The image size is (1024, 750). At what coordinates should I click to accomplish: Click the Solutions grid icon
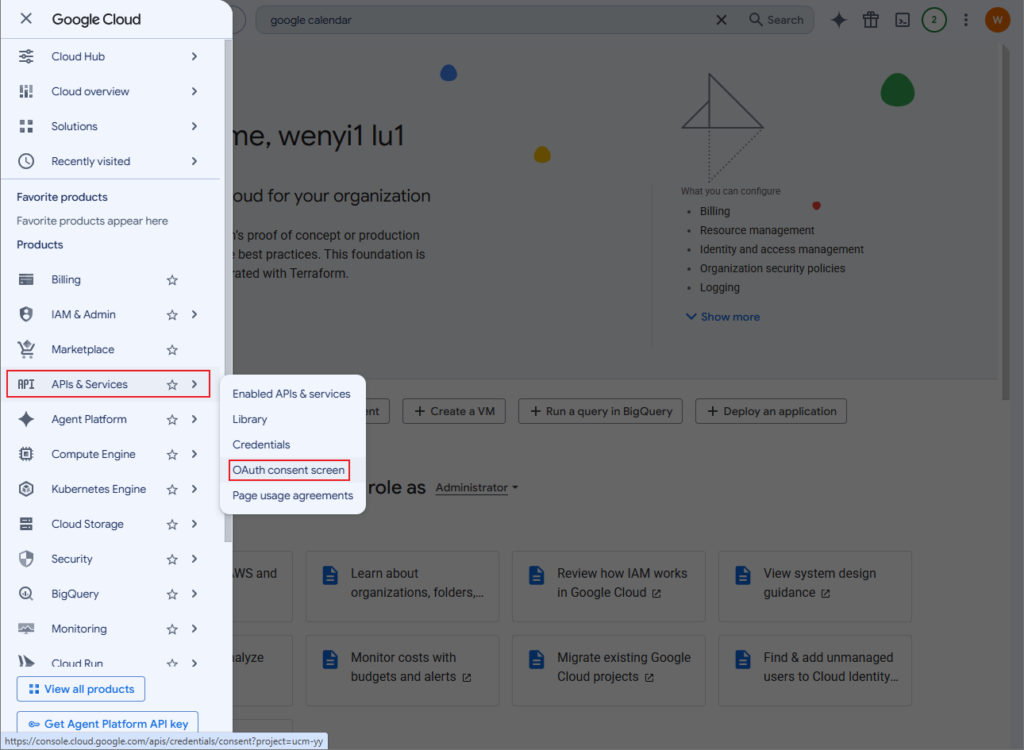(x=26, y=126)
